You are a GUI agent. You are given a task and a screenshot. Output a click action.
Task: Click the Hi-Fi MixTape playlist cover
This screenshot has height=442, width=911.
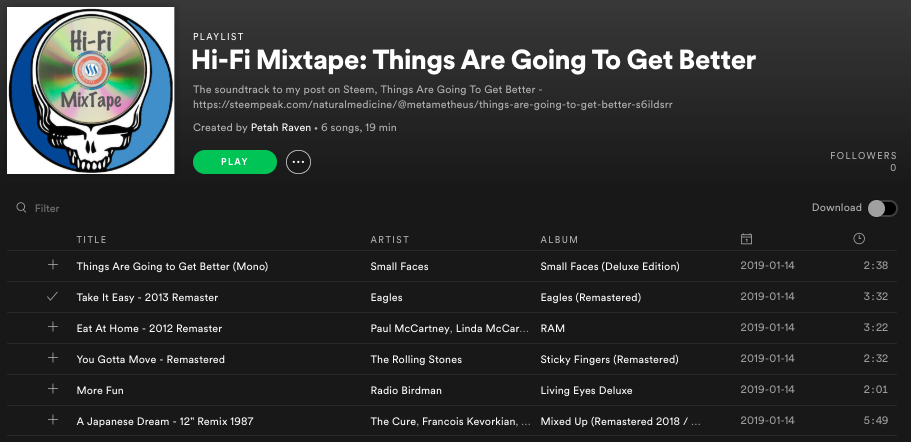(91, 91)
